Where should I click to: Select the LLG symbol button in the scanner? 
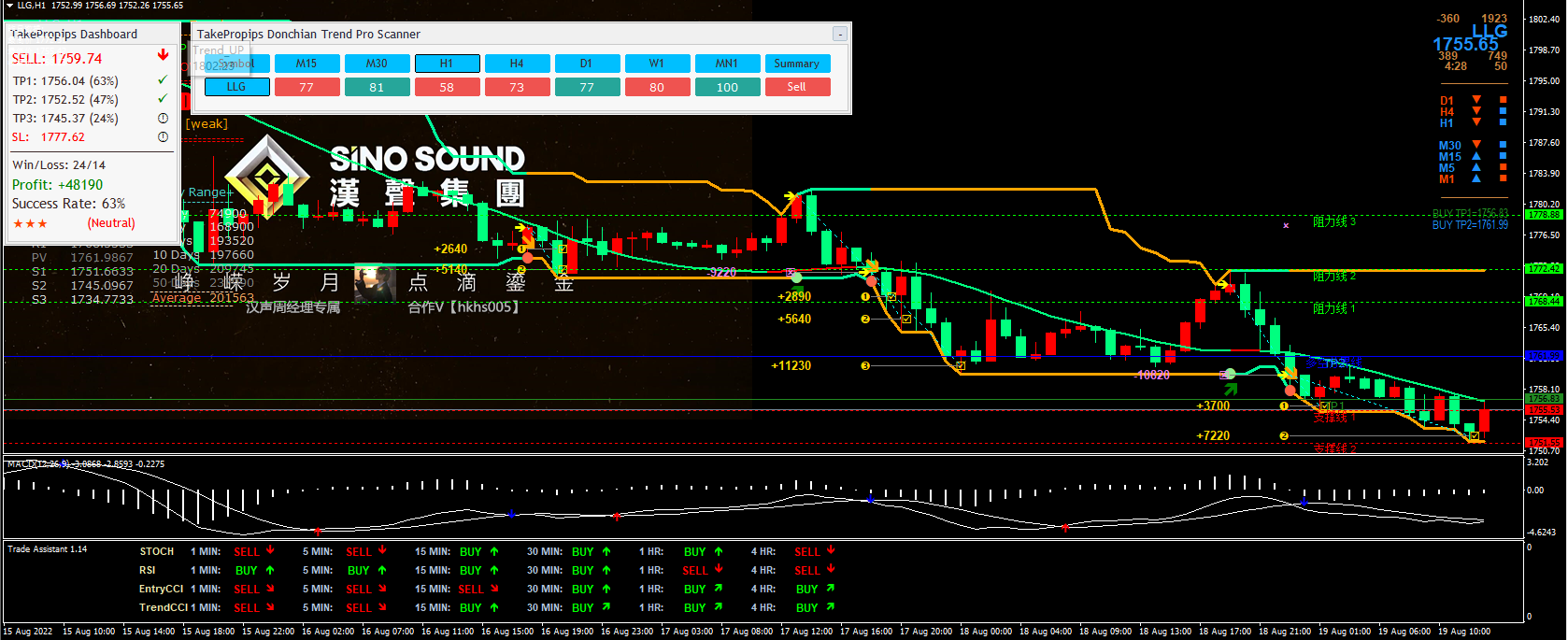click(236, 87)
